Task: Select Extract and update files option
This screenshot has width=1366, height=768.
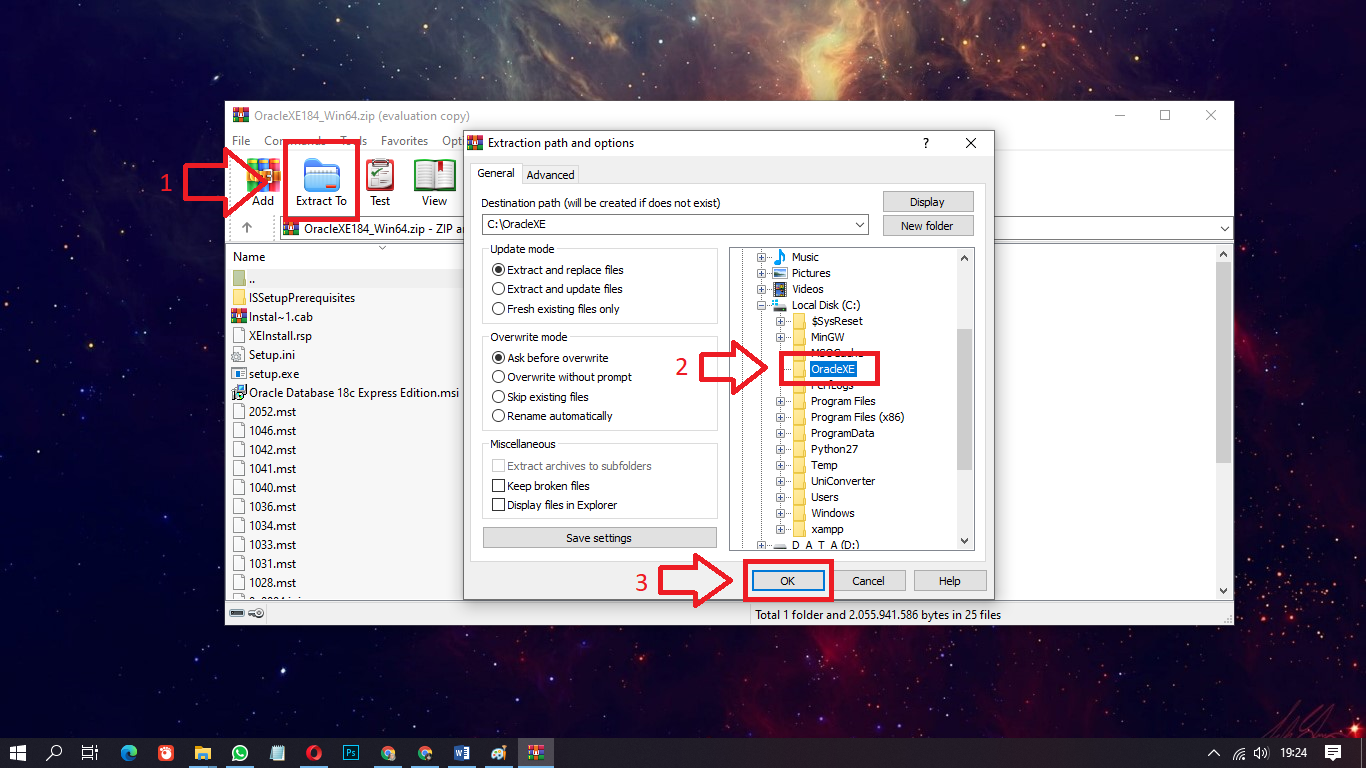Action: tap(558, 289)
